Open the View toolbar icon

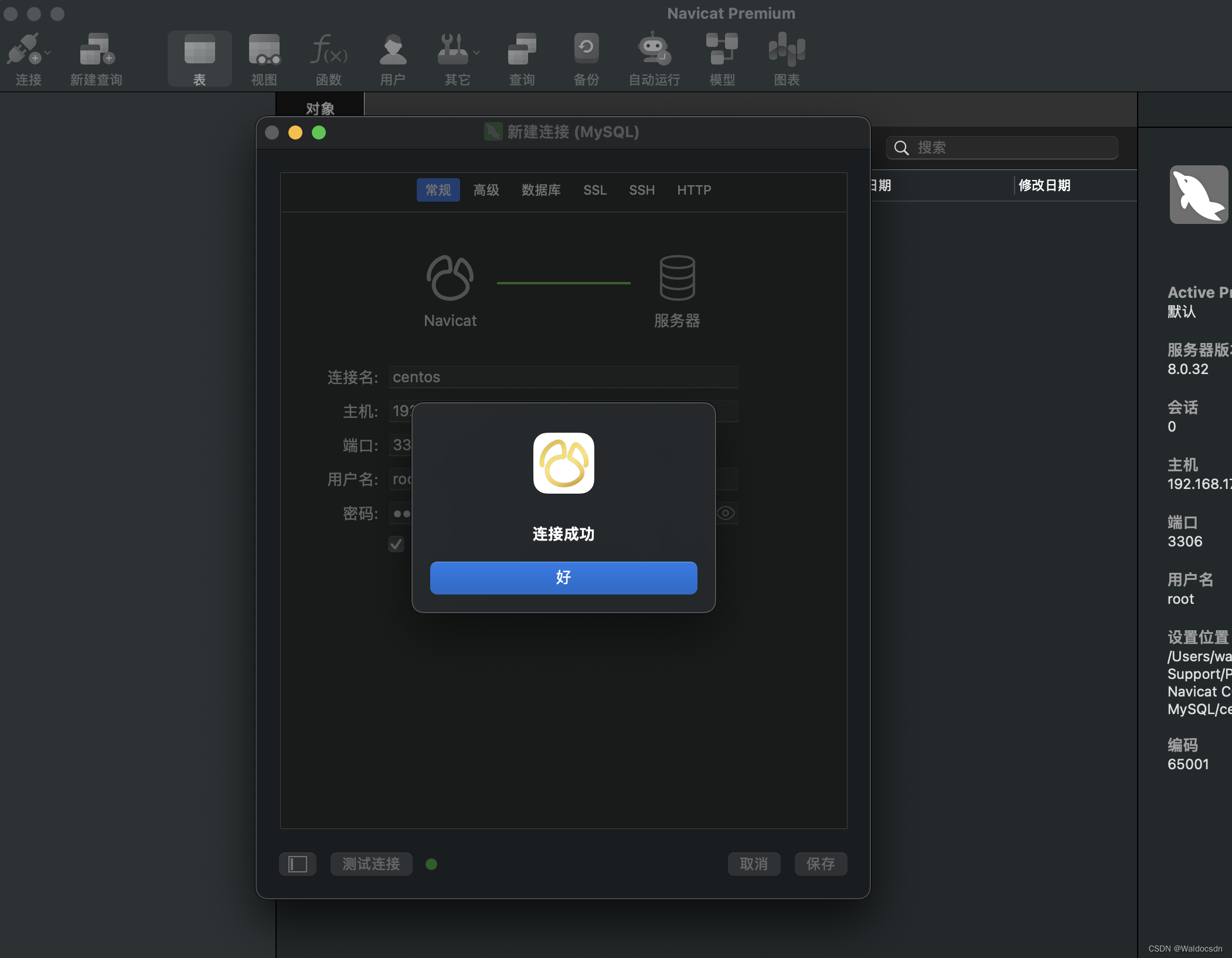[264, 49]
